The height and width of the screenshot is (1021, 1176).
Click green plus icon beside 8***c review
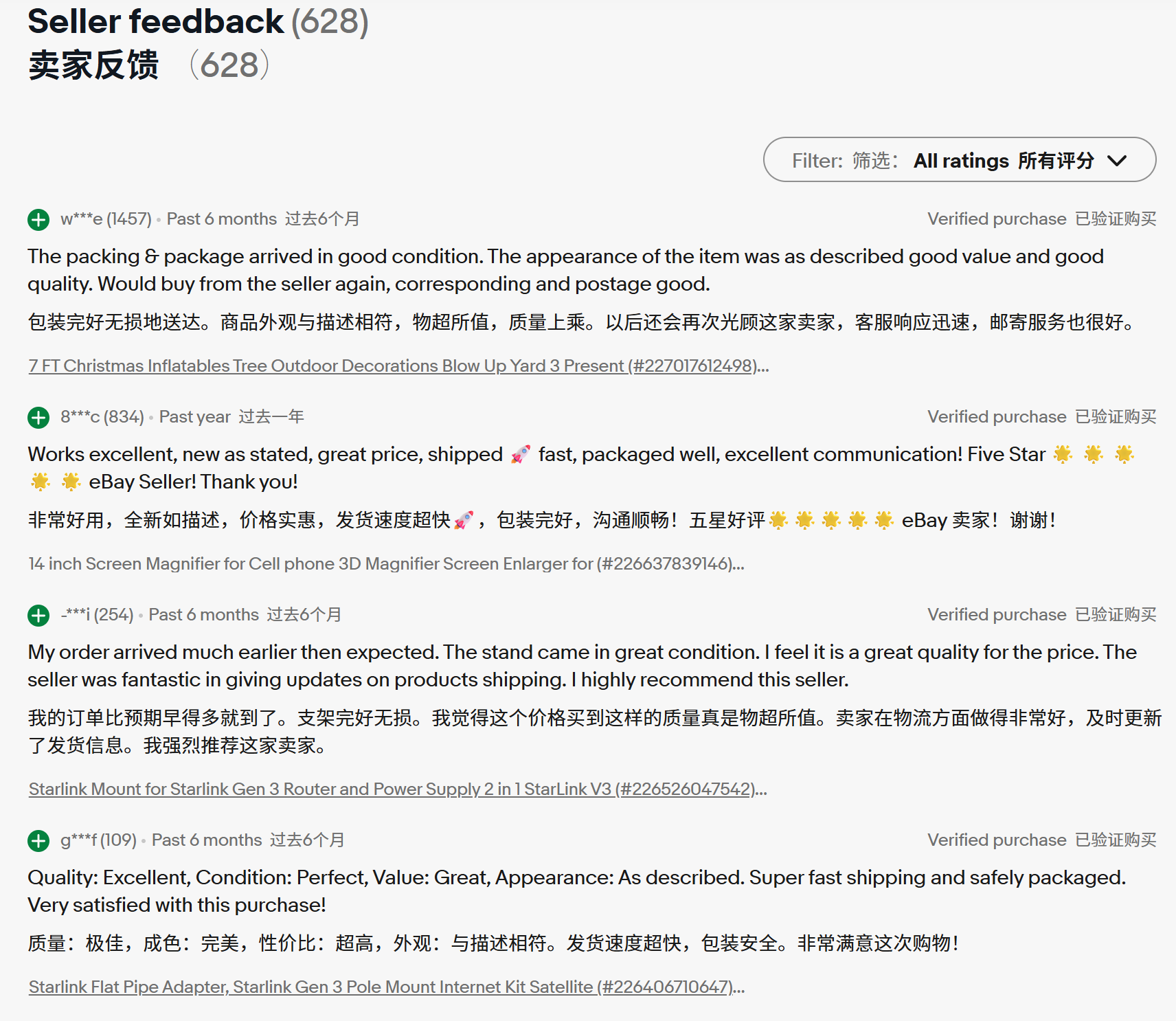click(38, 418)
